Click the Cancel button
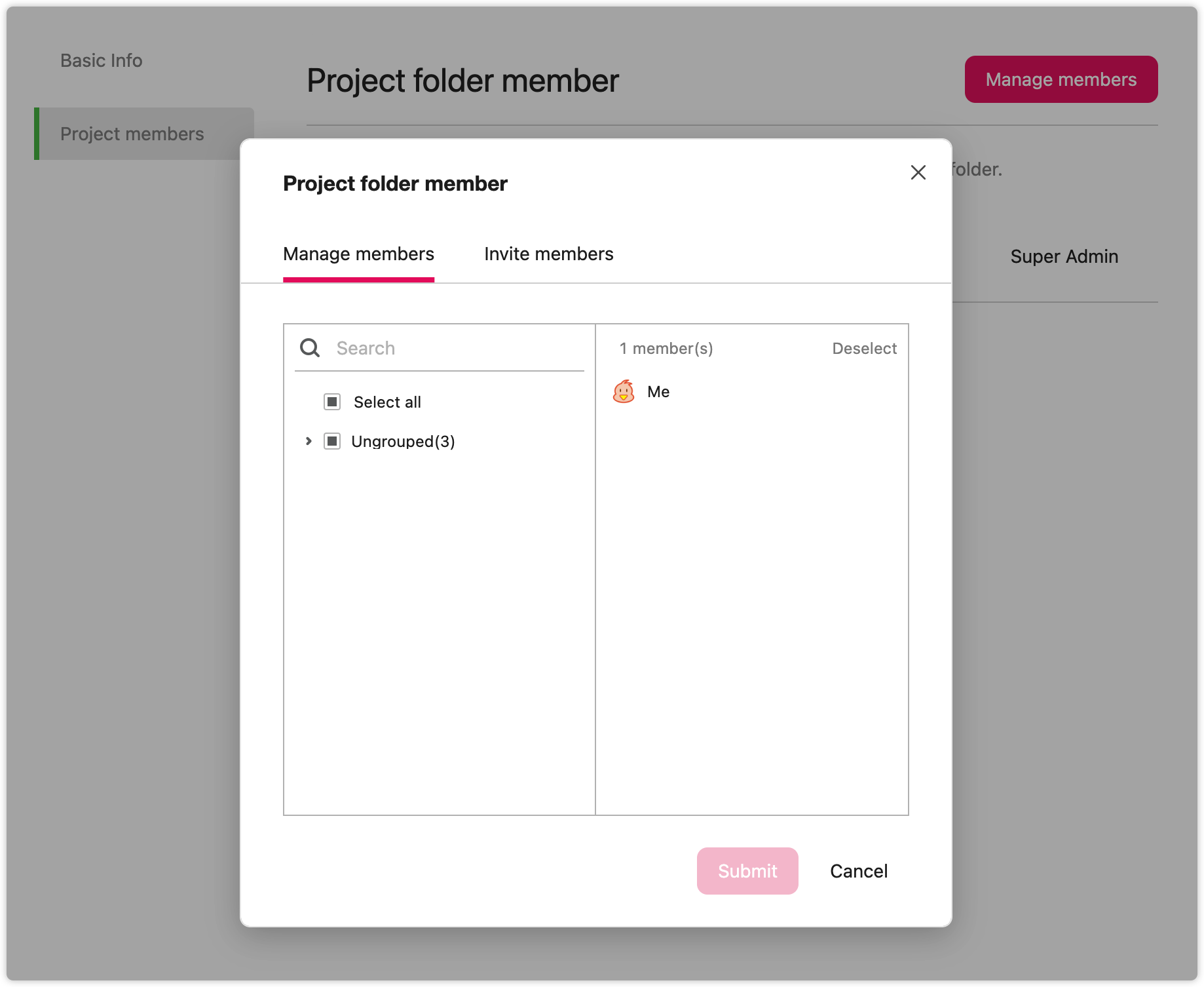The height and width of the screenshot is (987, 1204). tap(859, 871)
